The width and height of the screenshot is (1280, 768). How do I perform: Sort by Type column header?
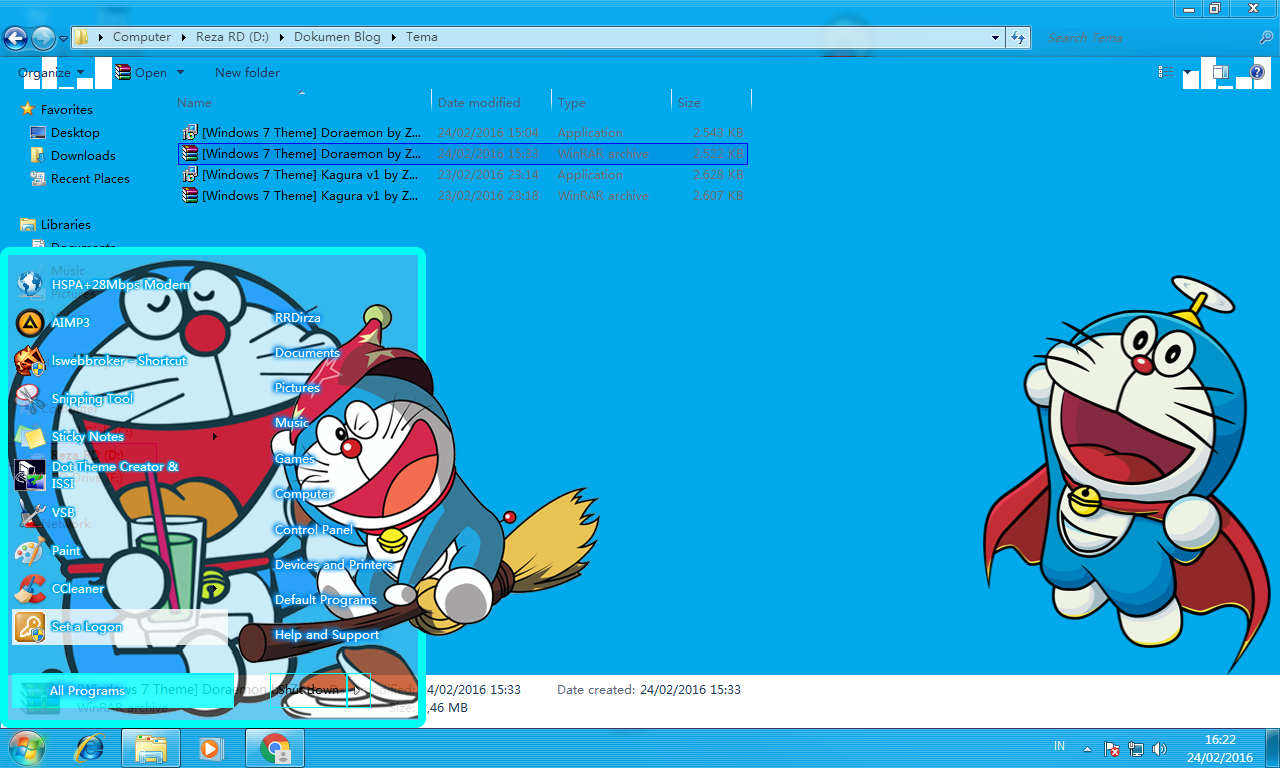click(x=612, y=103)
